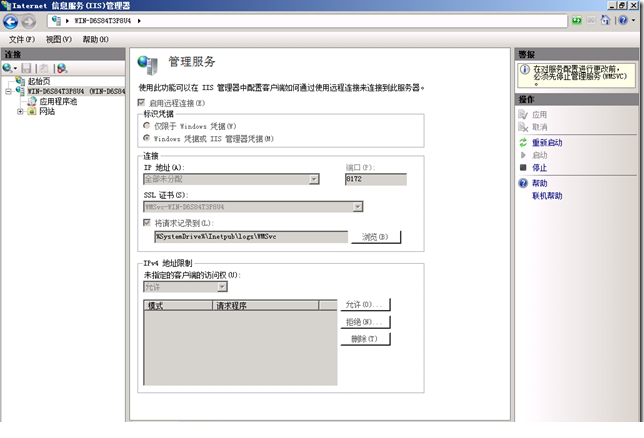Click the arrow after WIN-D6S84T3P8U4 in address bar

point(139,21)
